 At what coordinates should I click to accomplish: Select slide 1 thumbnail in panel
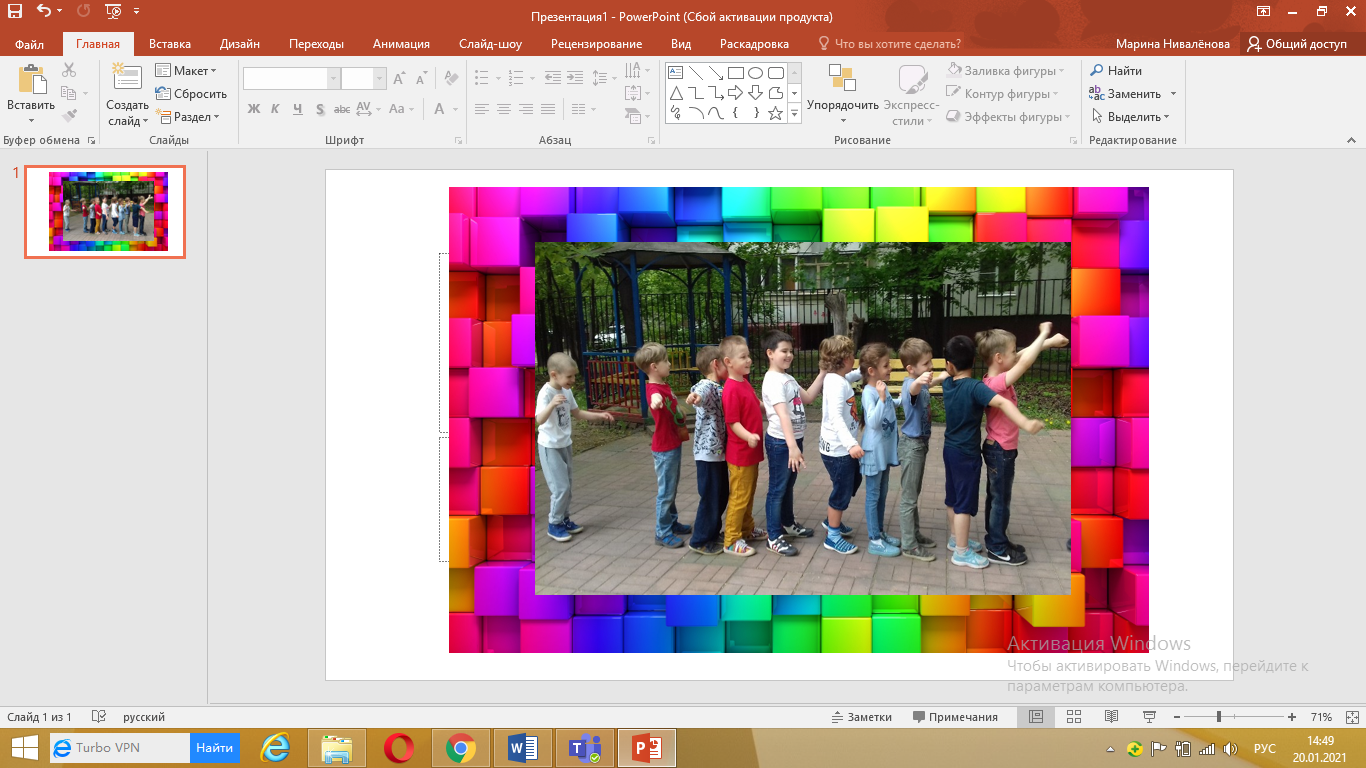(x=105, y=212)
